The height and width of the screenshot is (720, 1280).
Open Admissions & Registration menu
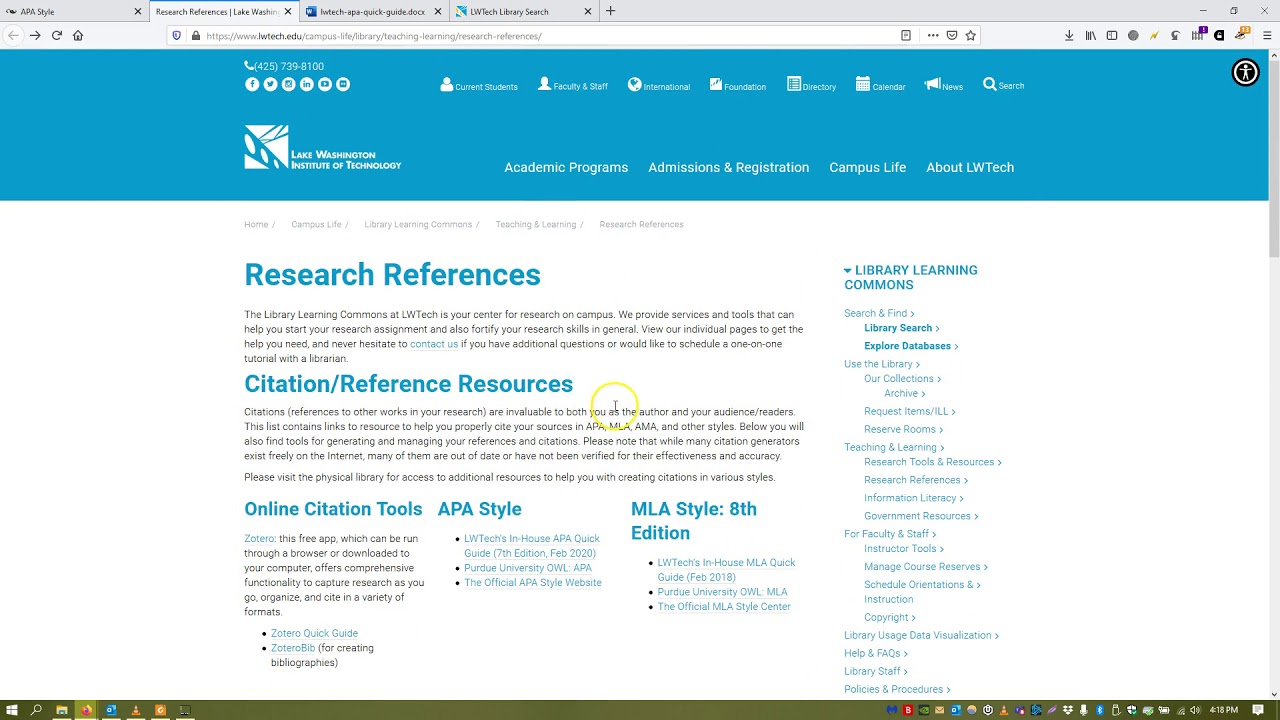point(729,167)
